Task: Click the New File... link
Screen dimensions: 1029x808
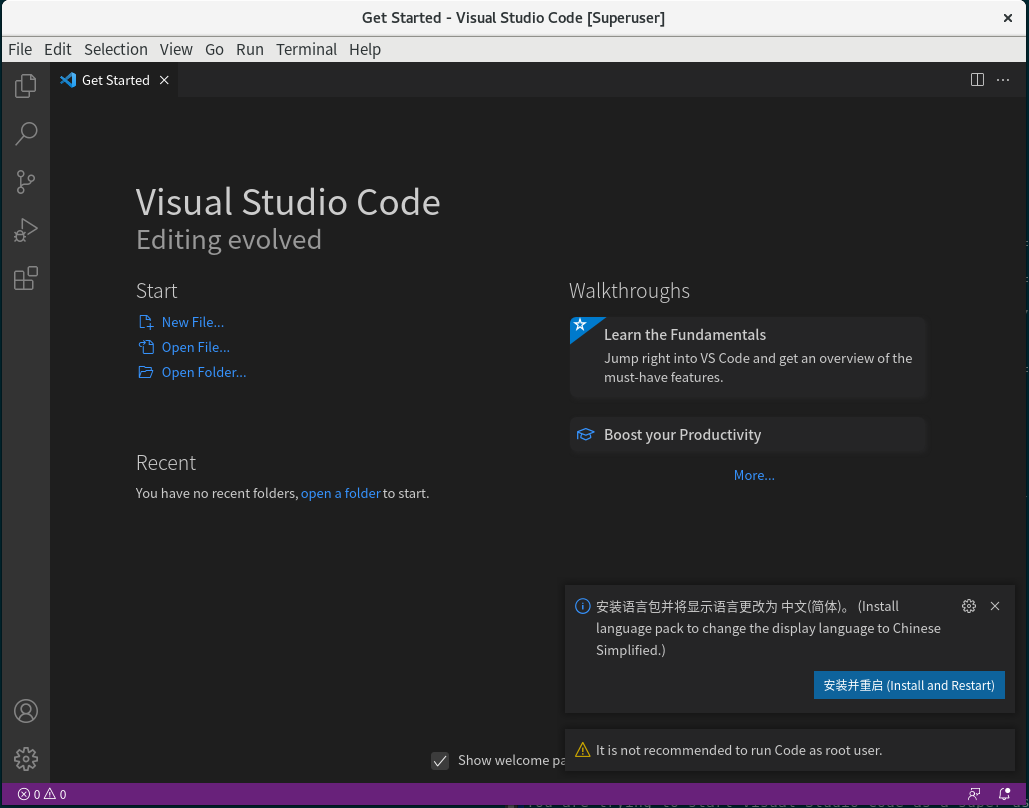Action: [x=192, y=322]
